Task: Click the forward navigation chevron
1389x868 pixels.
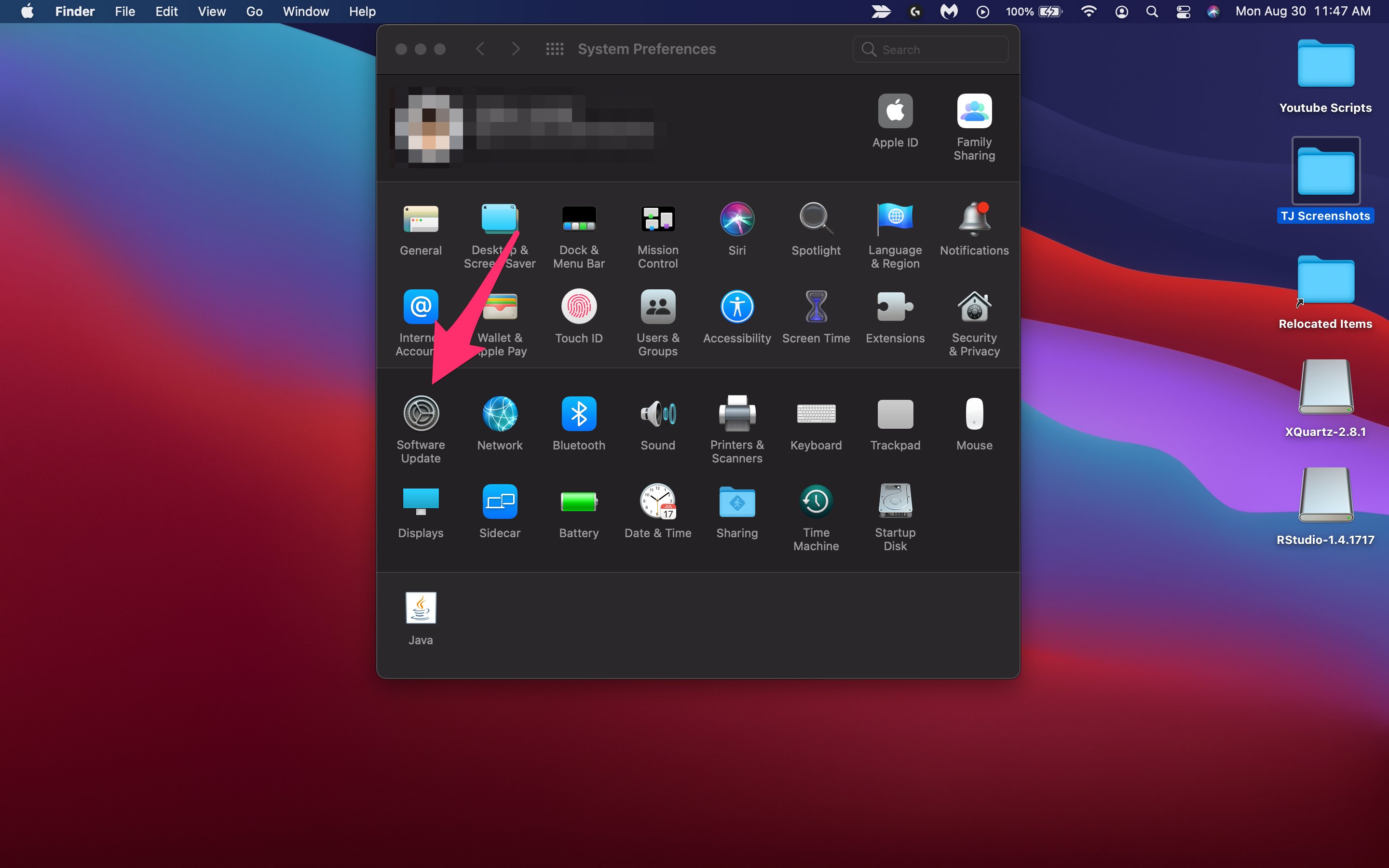Action: click(516, 49)
